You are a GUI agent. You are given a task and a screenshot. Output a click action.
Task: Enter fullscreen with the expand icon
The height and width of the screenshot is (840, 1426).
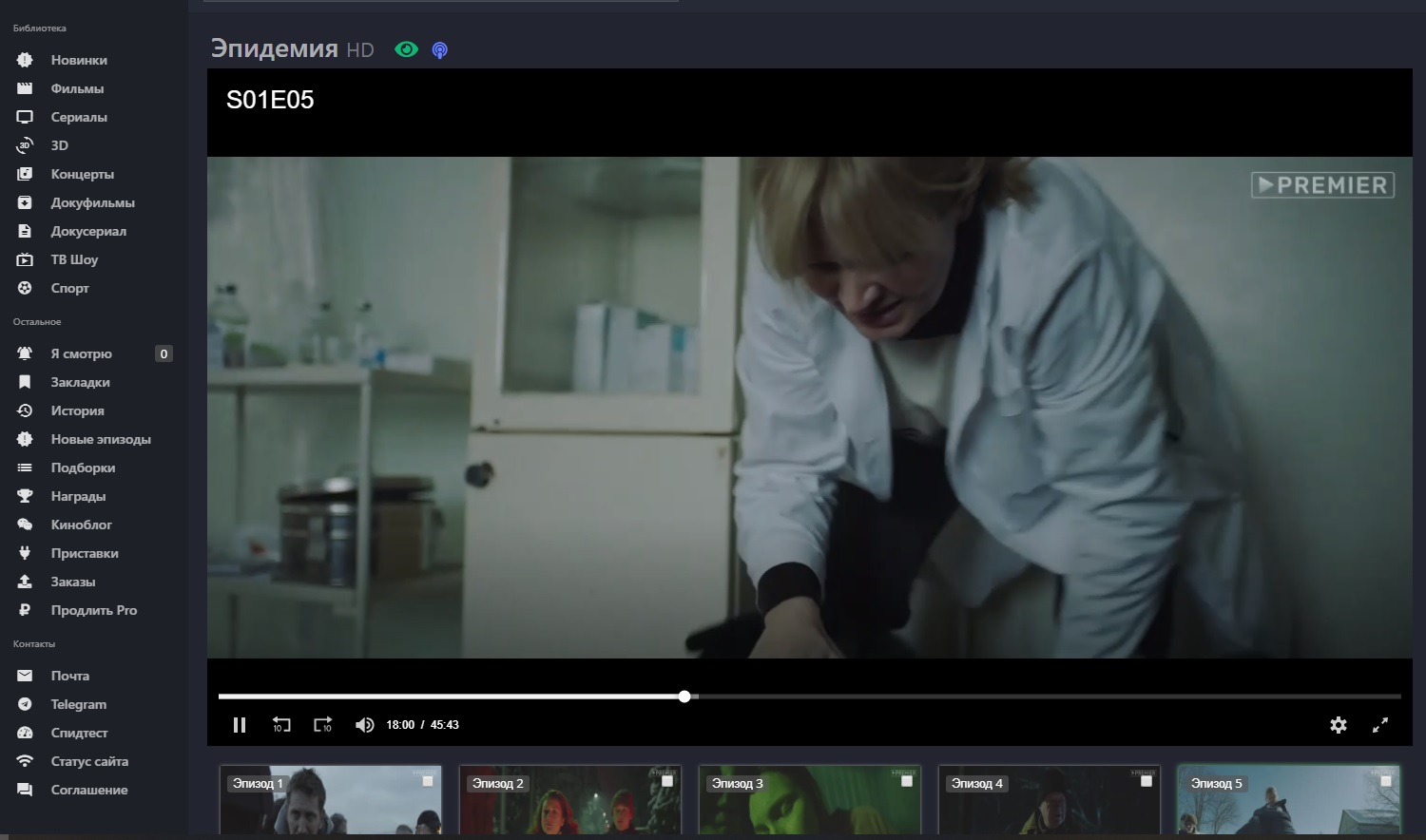point(1380,725)
